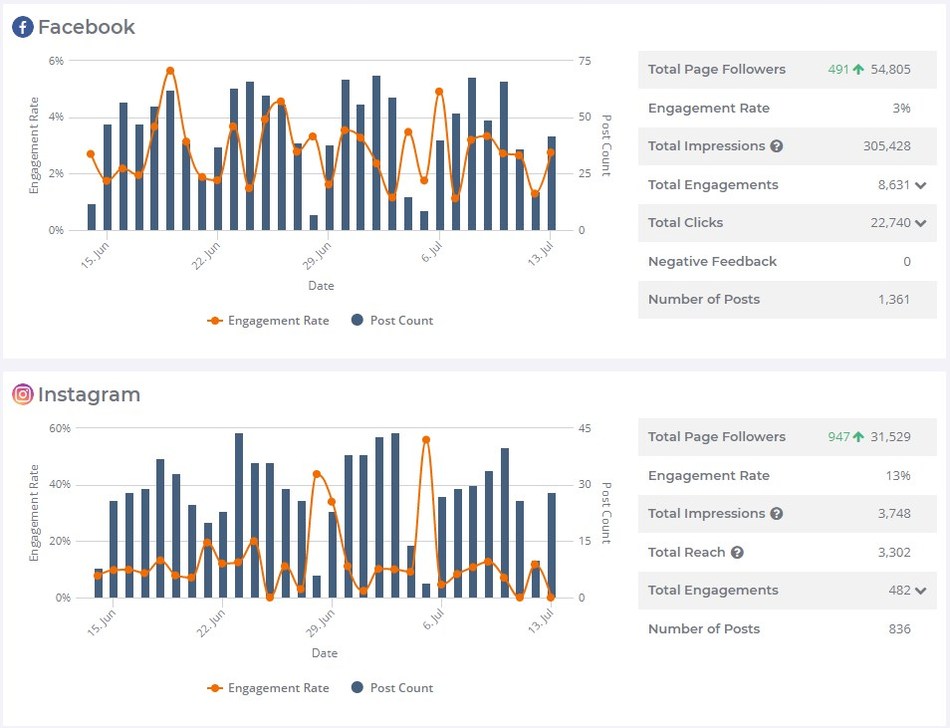Click the 22. Jun label on Facebook chart
Image resolution: width=950 pixels, height=728 pixels.
pyautogui.click(x=206, y=256)
